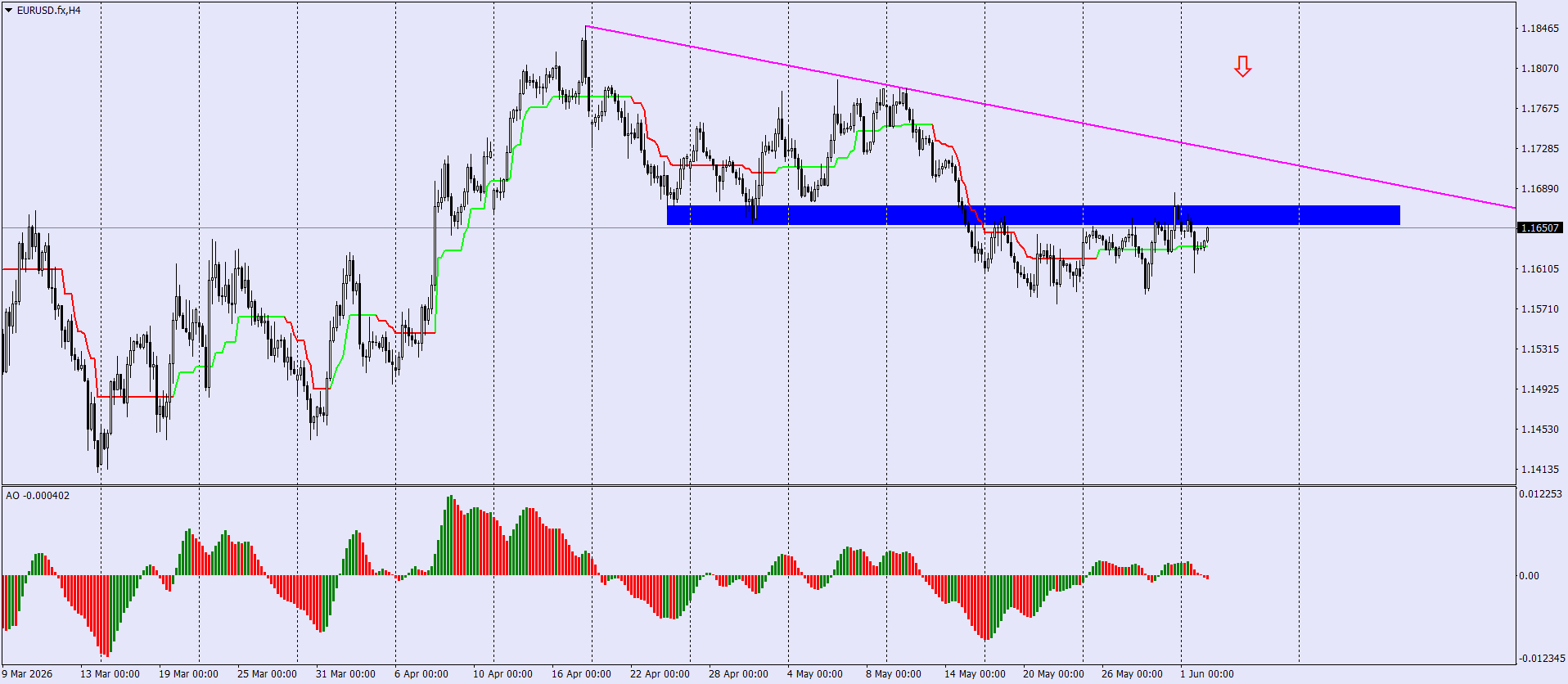Click the AO scale value -0.012345
Screen dimensions: 1568x684
(x=1542, y=659)
